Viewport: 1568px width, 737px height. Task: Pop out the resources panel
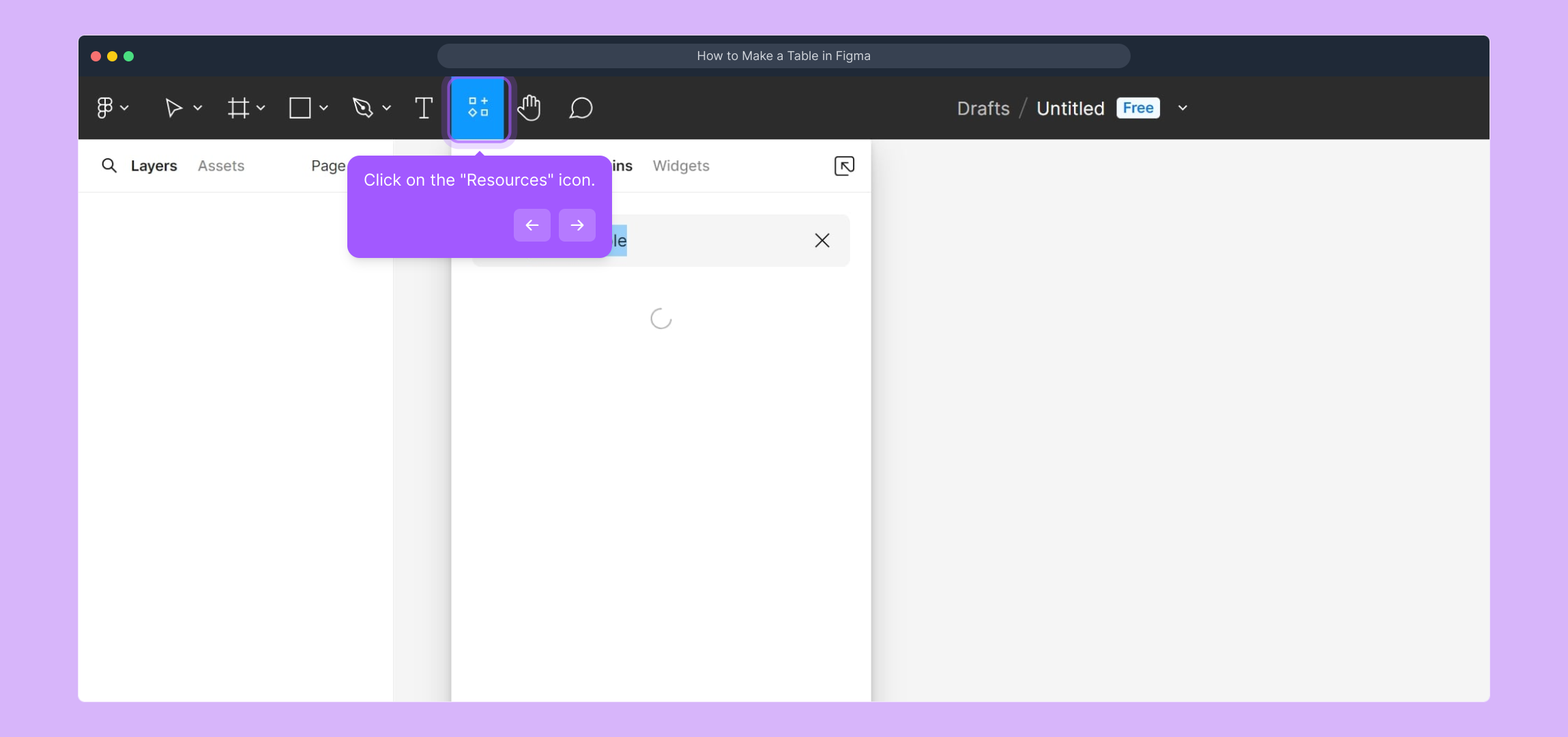(x=844, y=166)
